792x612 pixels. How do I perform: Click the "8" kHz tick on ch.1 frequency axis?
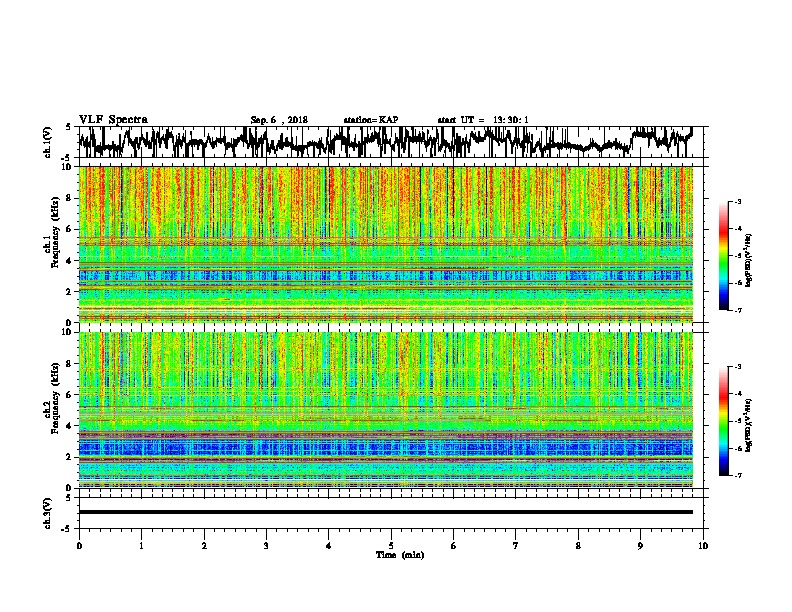point(70,198)
